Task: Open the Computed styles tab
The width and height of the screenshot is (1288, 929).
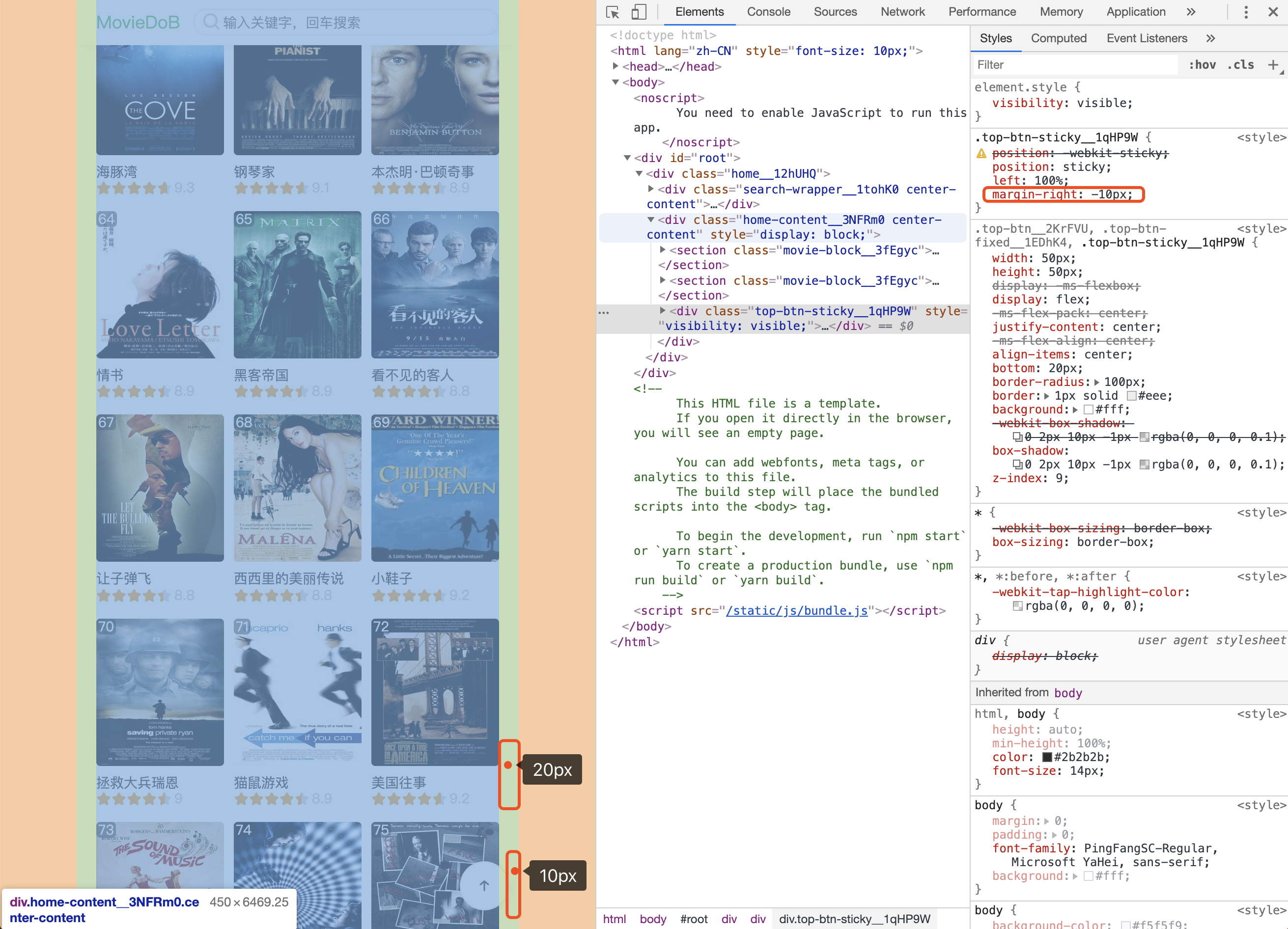Action: click(1059, 38)
